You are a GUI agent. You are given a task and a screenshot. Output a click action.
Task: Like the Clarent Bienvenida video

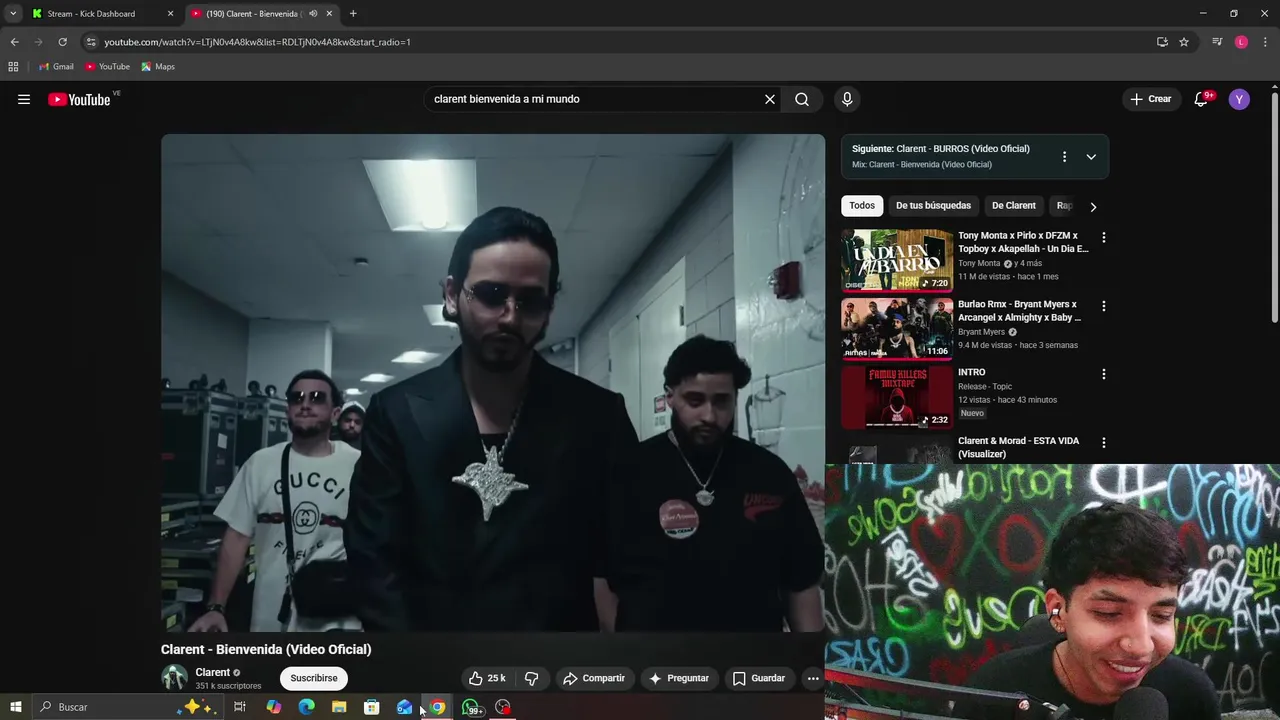pos(488,678)
